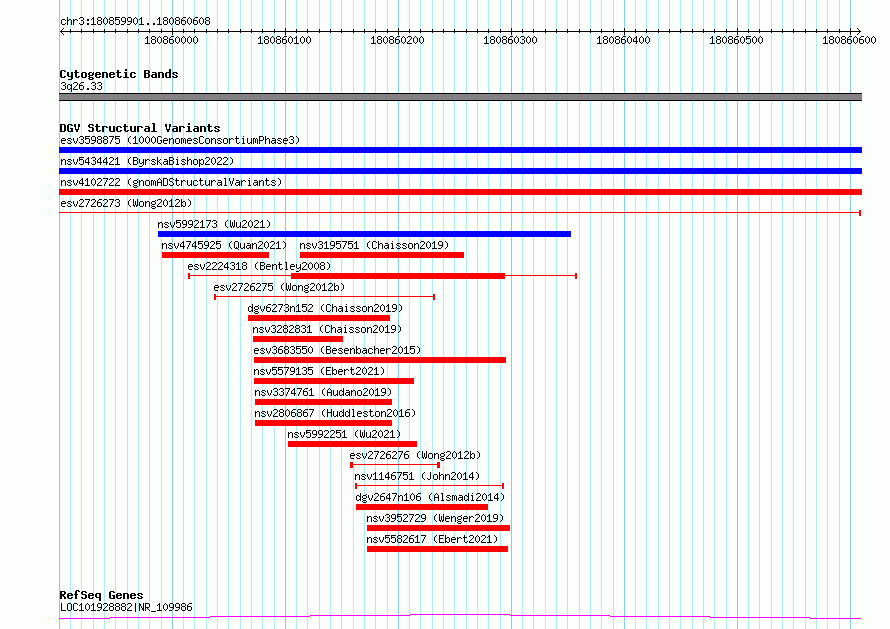Open nsv4102722 (gnomADStructuralVariants) label

click(171, 182)
